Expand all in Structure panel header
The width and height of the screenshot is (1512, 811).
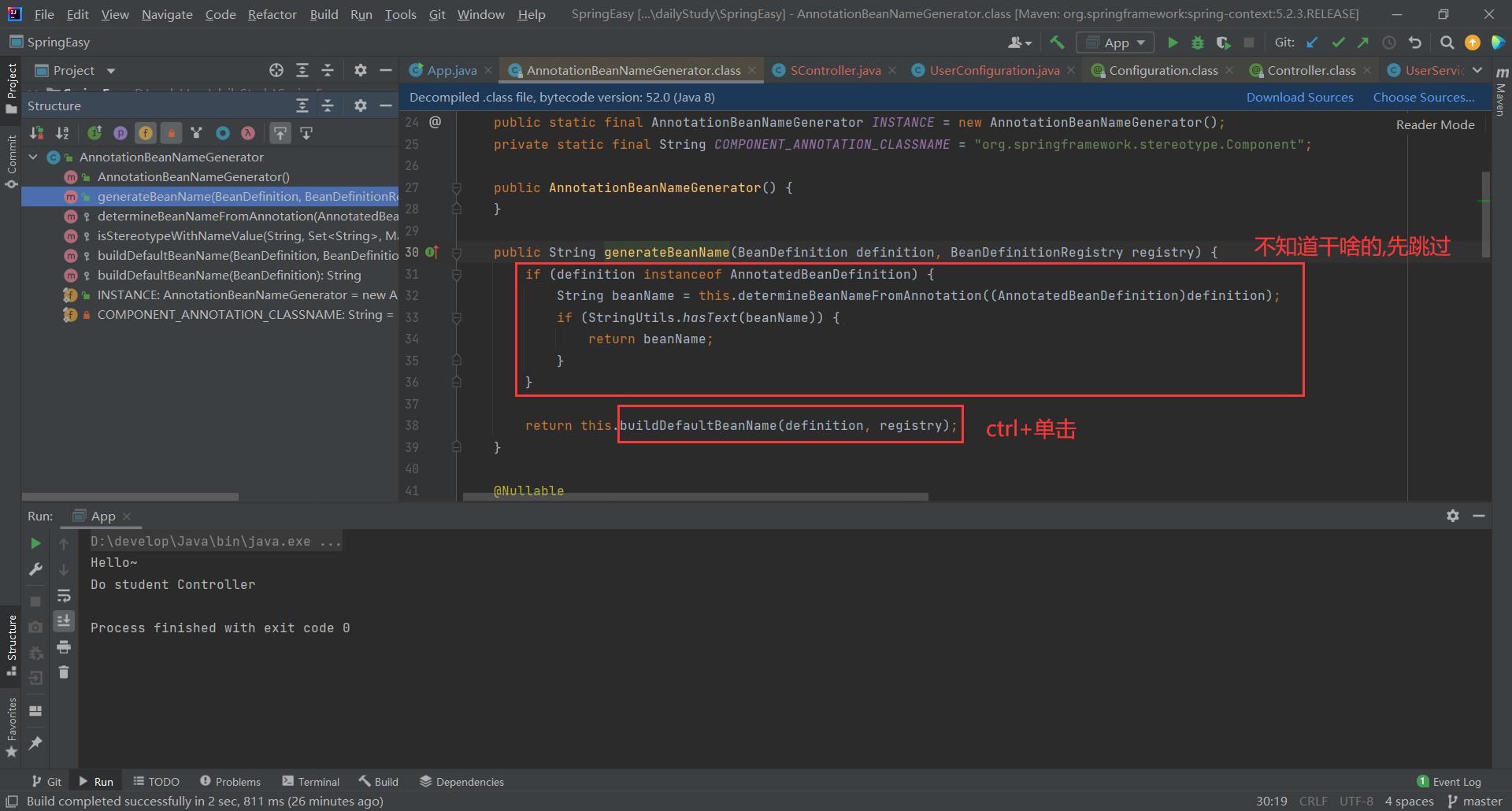302,106
